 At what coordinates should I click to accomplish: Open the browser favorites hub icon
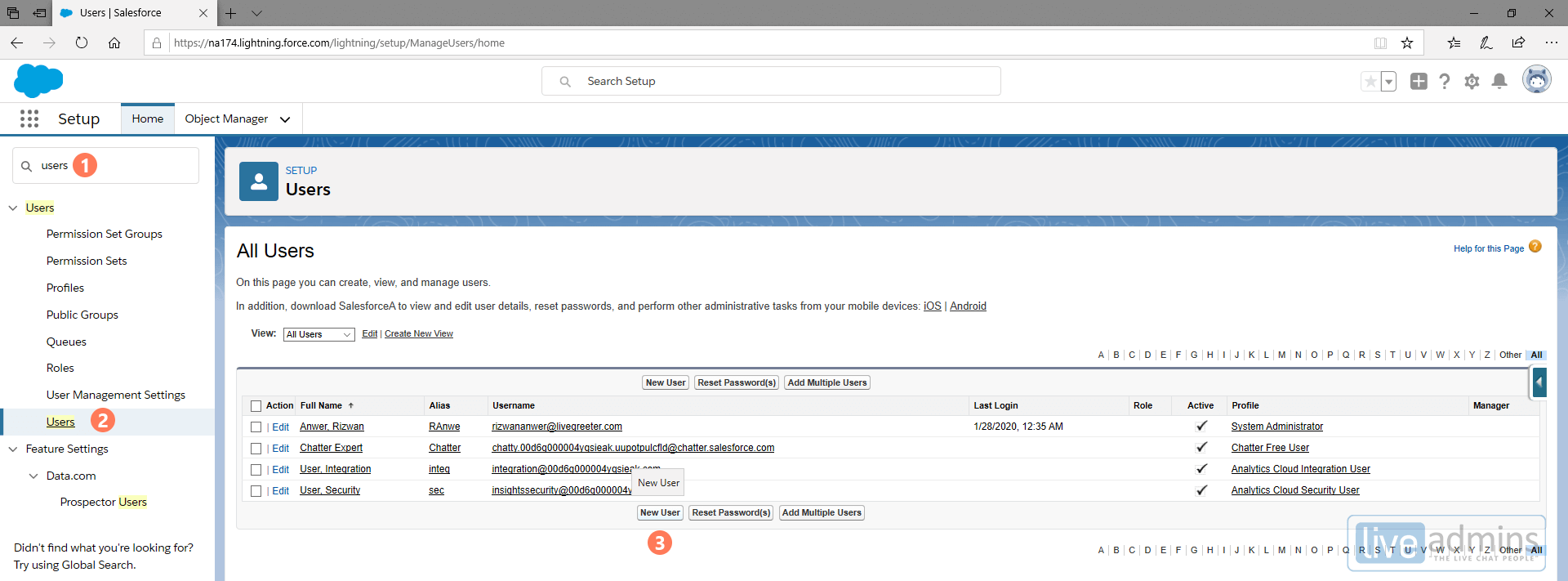tap(1454, 42)
